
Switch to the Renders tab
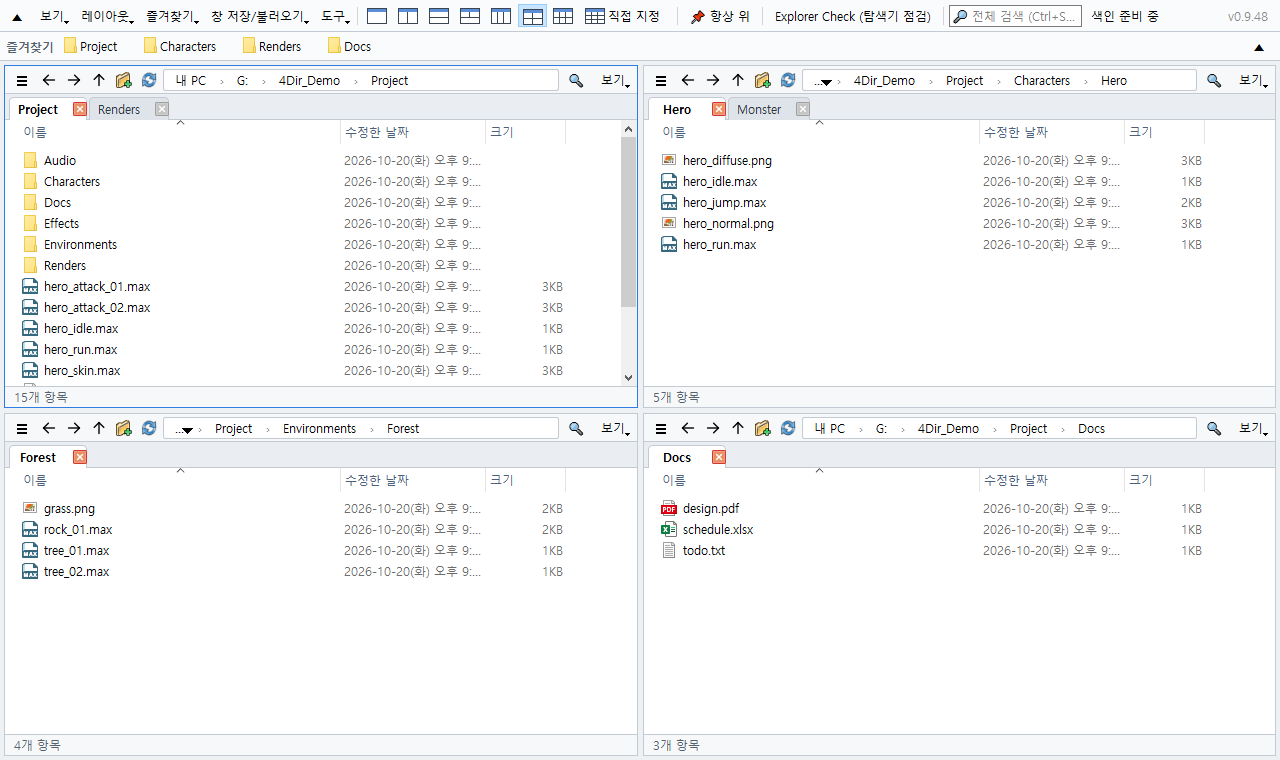[x=119, y=109]
